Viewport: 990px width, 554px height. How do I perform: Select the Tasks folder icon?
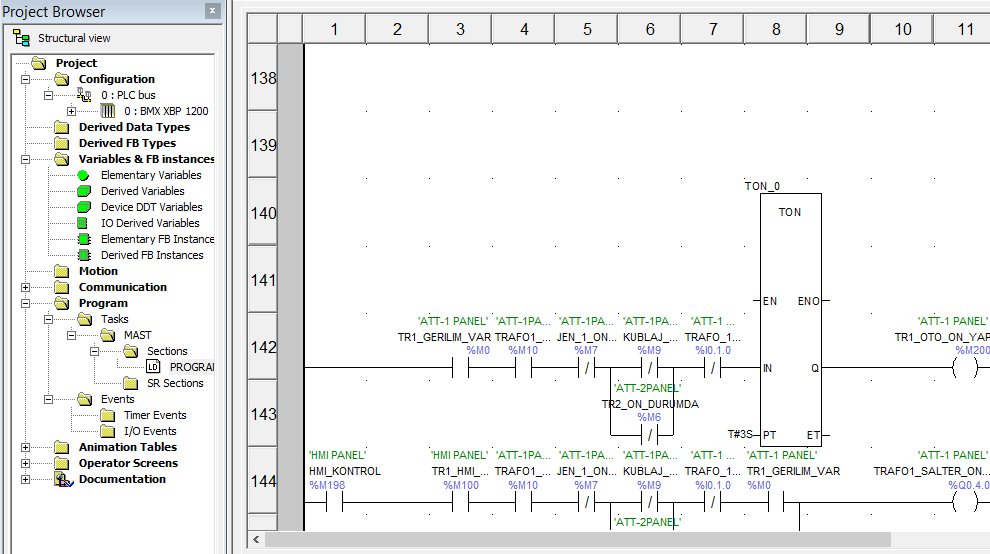(85, 319)
